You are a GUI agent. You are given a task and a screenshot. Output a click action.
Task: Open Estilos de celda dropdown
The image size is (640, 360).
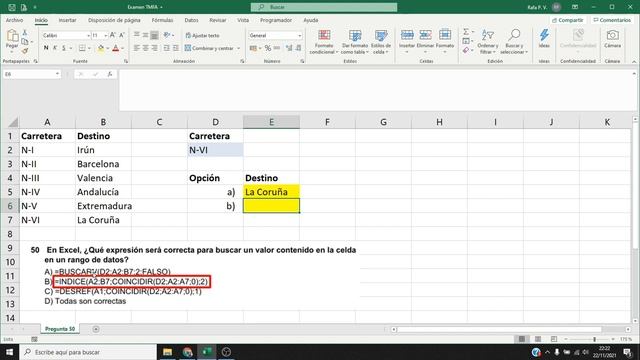coord(381,42)
